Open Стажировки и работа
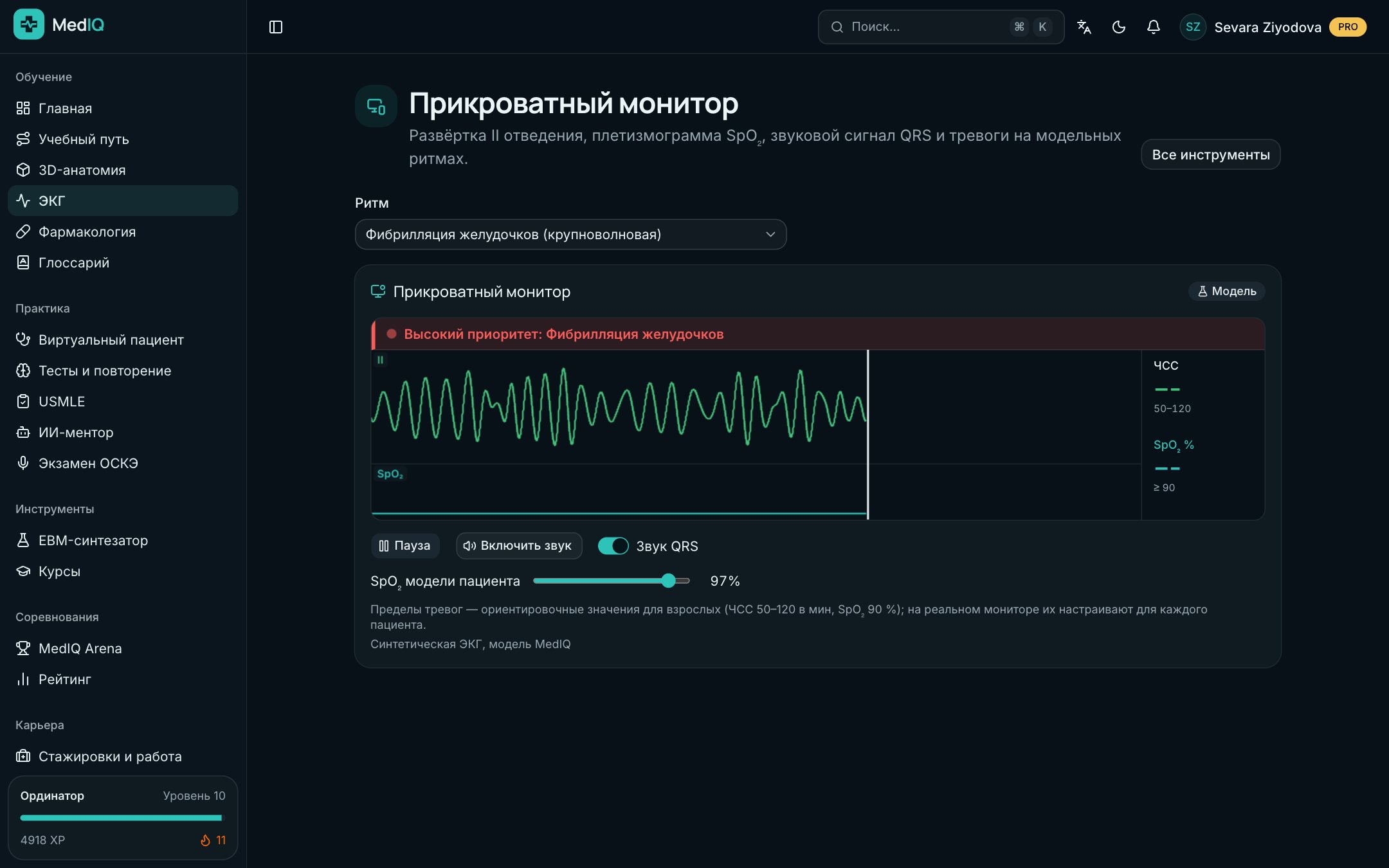This screenshot has height=868, width=1389. point(123,756)
